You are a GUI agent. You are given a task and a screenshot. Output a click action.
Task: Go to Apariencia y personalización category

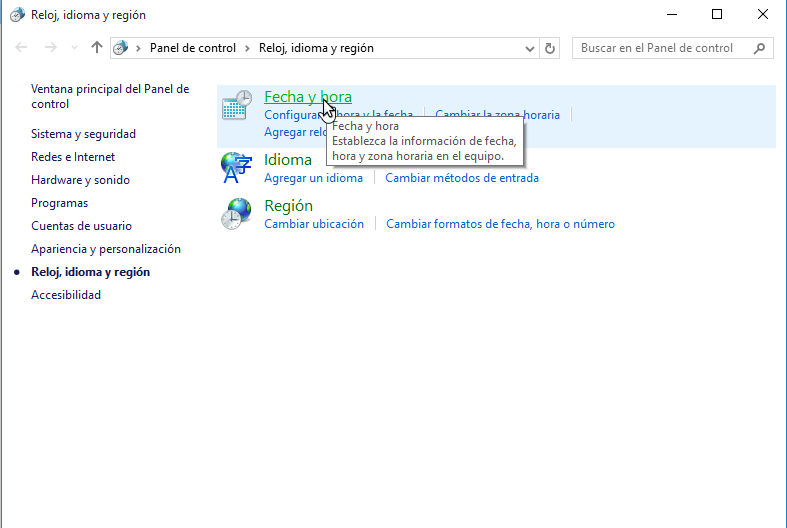(106, 249)
